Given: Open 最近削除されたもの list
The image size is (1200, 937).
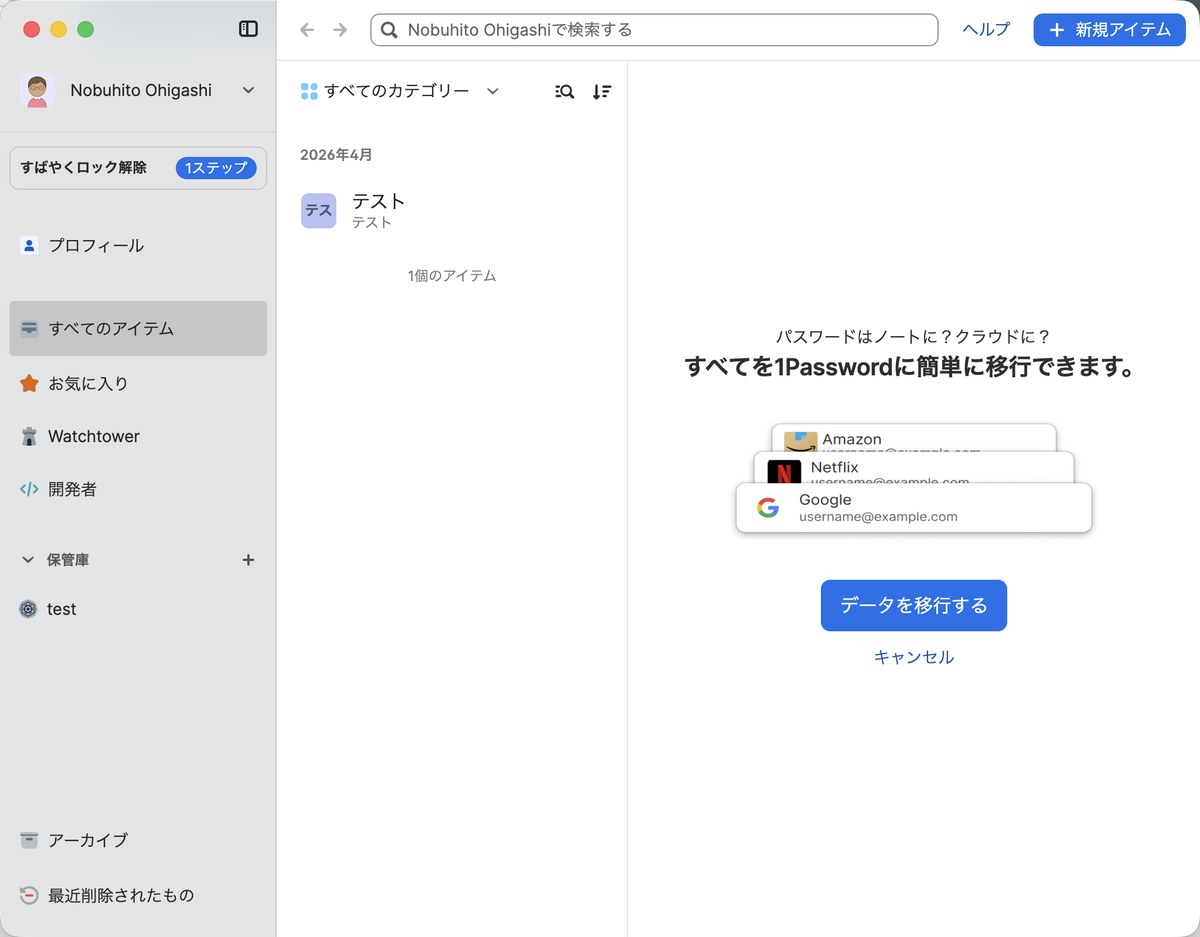Looking at the screenshot, I should 138,895.
